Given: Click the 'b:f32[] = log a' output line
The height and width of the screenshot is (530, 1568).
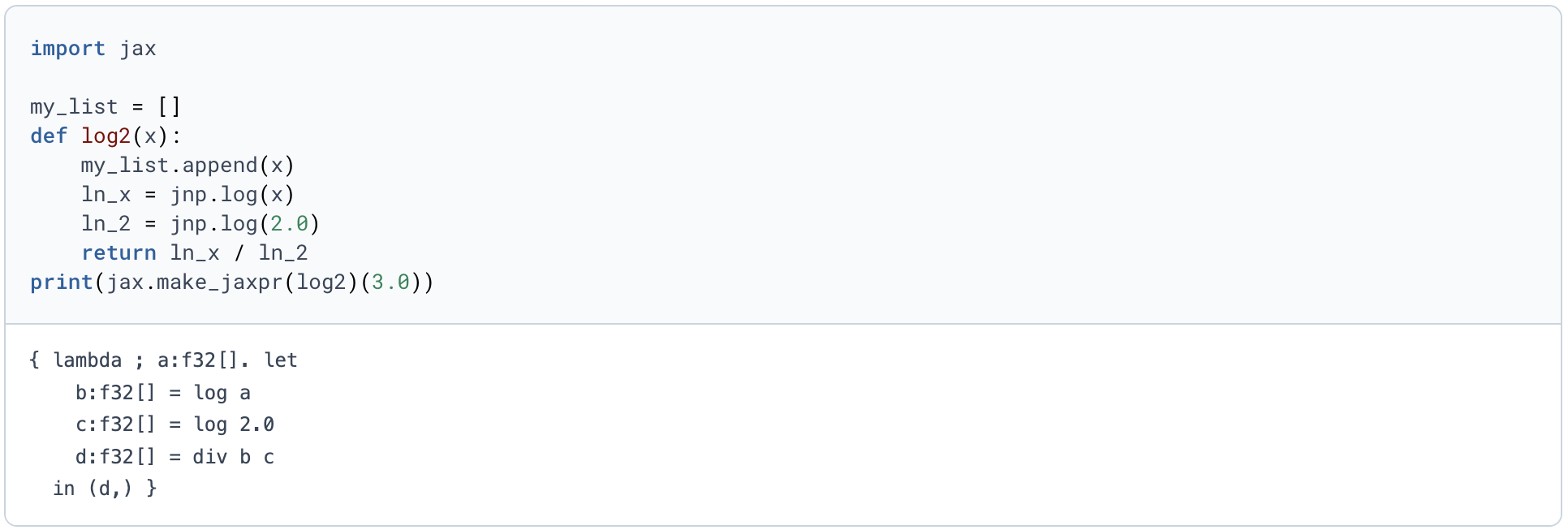Looking at the screenshot, I should click(163, 393).
